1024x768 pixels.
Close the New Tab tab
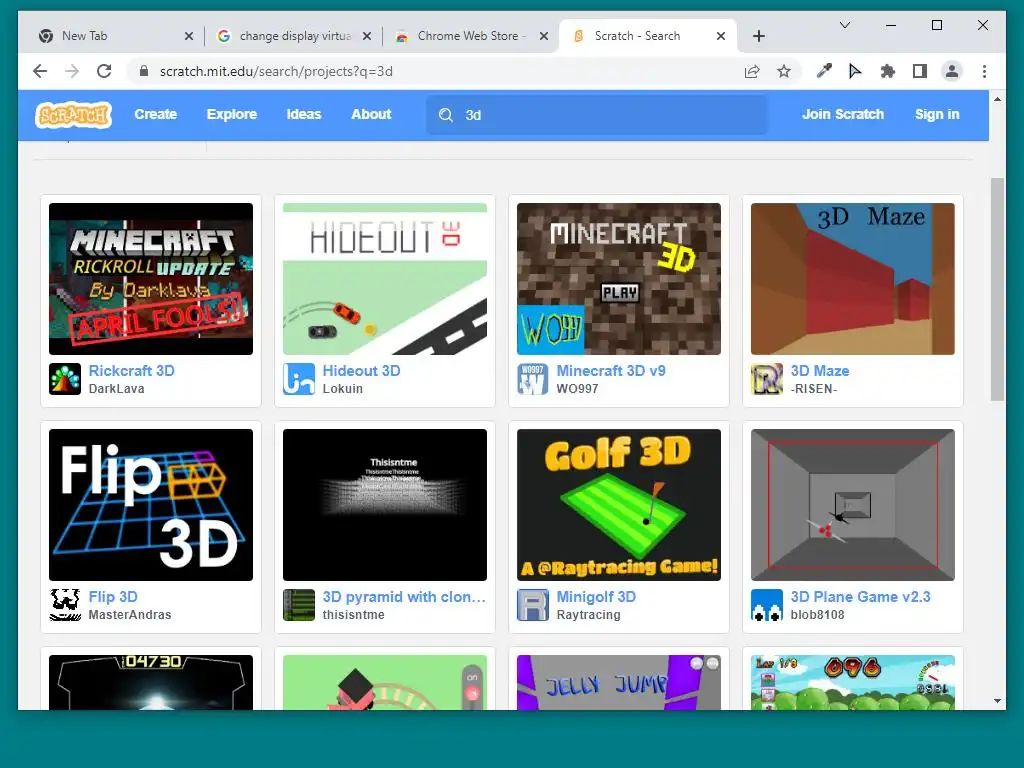pos(189,36)
